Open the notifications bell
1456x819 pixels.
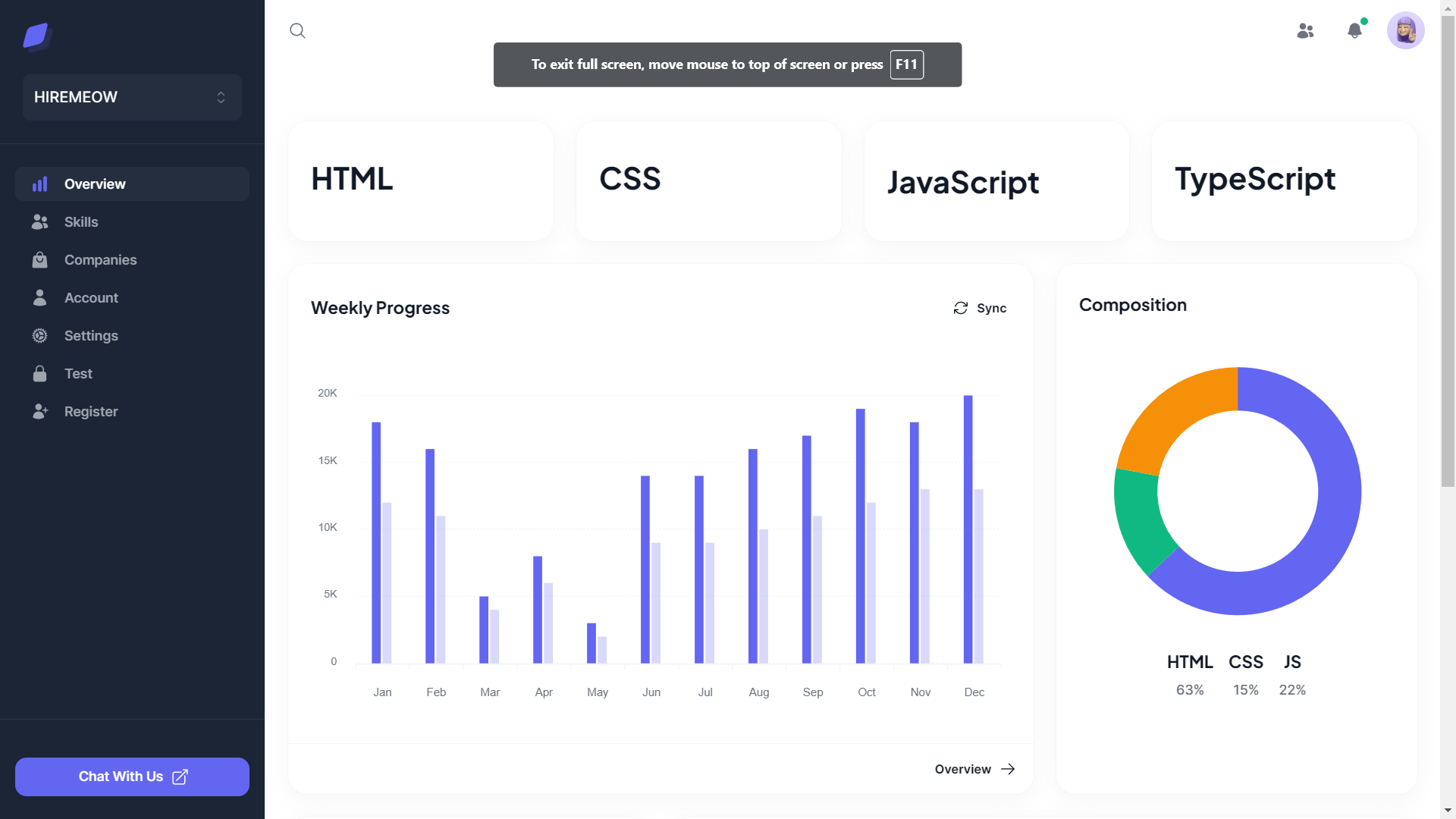(x=1354, y=30)
